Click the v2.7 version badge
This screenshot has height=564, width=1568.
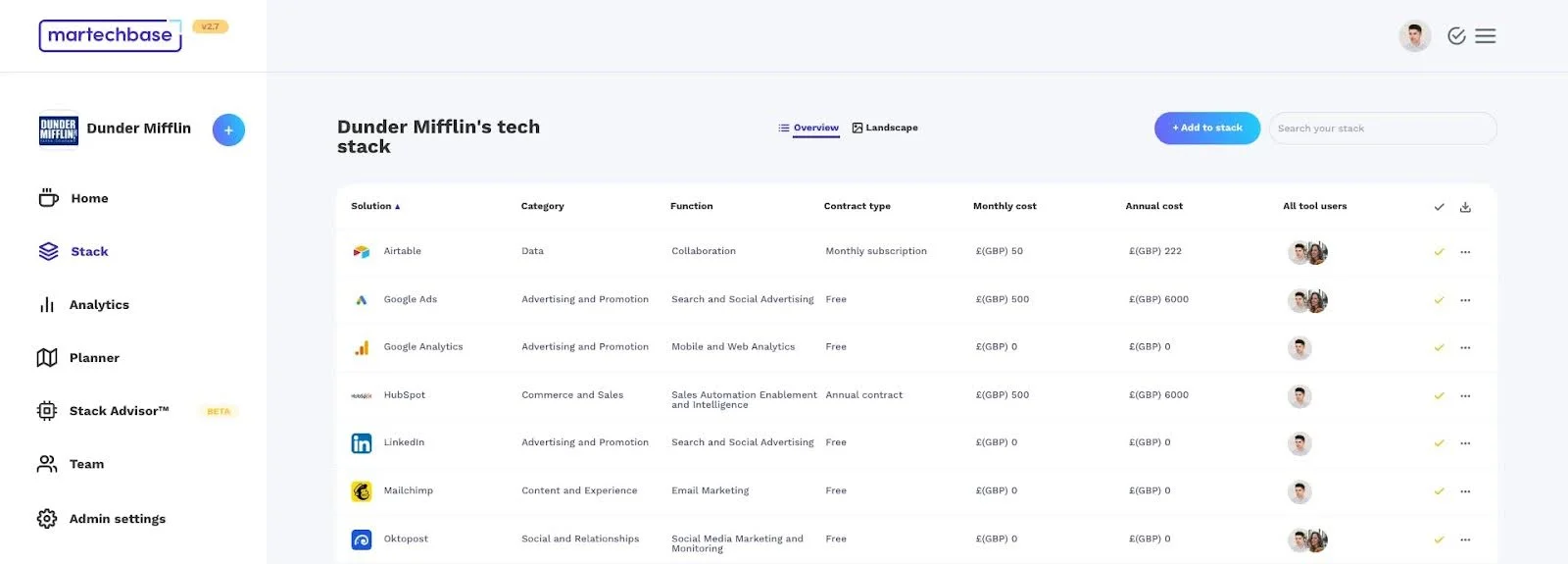coord(210,26)
